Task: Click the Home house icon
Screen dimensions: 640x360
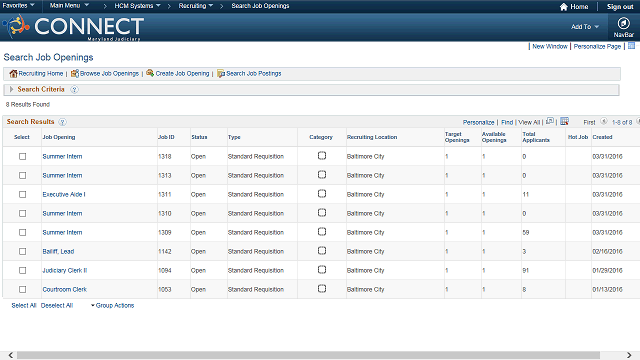Action: click(564, 7)
